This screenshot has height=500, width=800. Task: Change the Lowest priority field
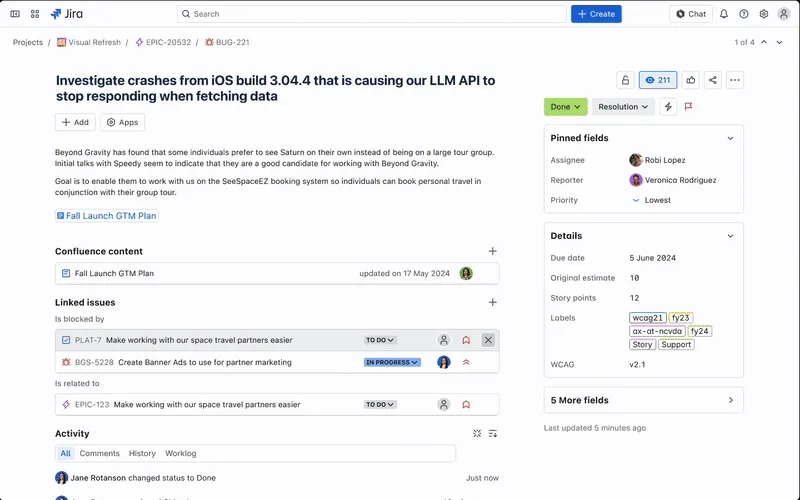[652, 201]
